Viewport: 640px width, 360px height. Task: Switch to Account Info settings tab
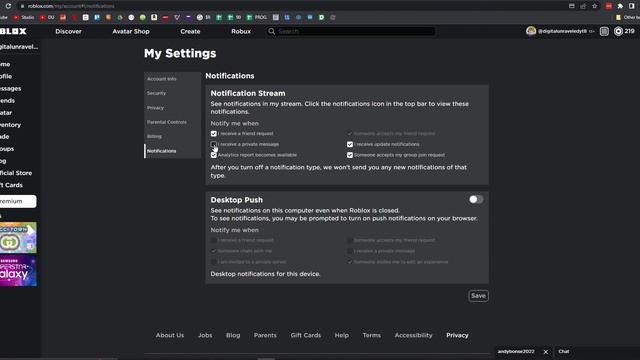coord(173,79)
